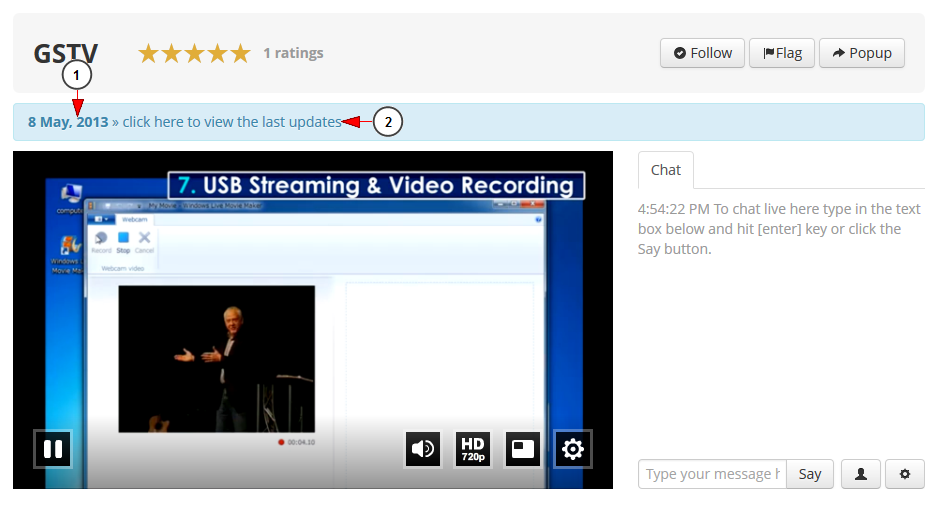Click the Say button to send message

[810, 474]
